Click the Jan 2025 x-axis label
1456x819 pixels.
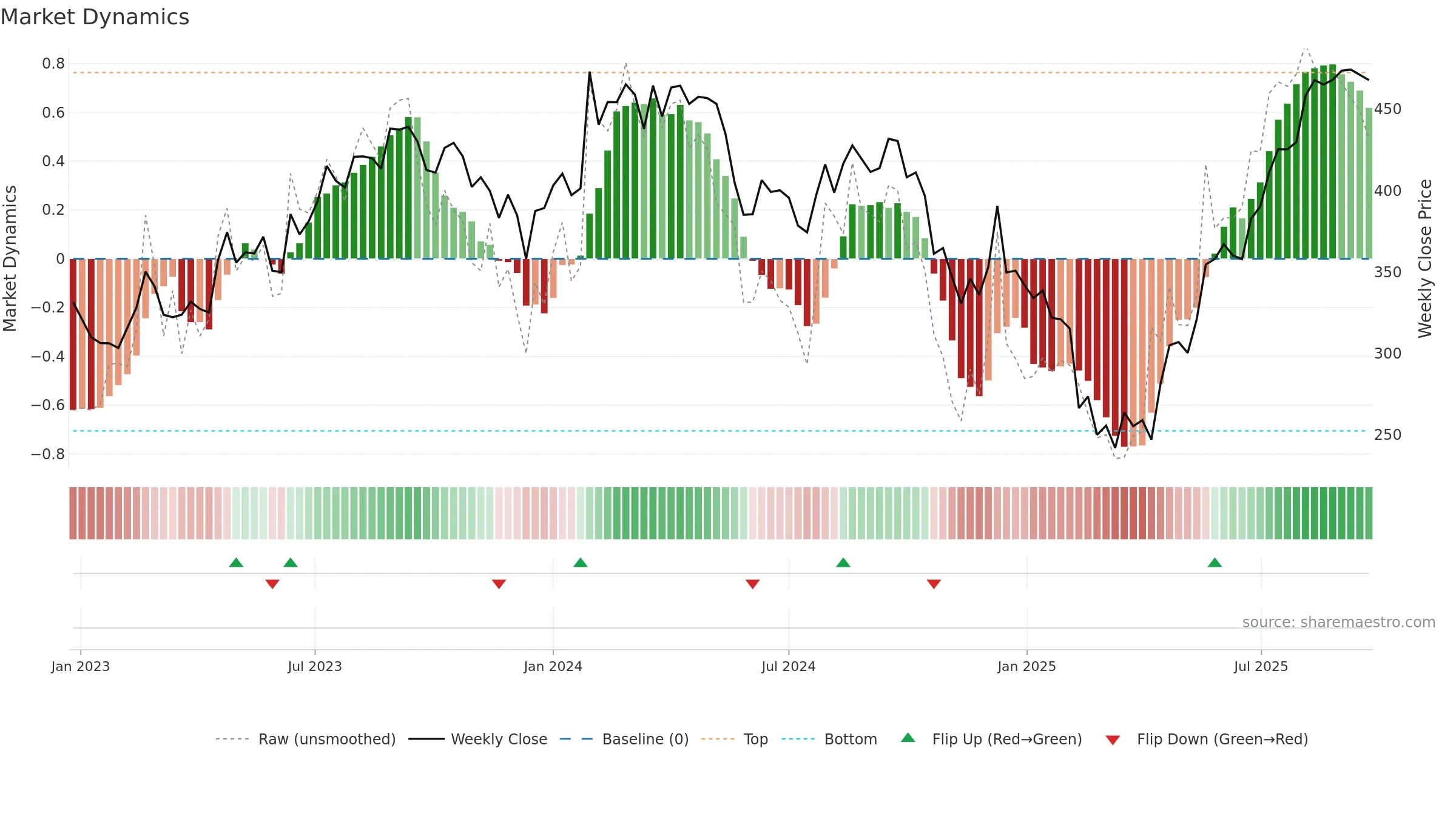1027,666
